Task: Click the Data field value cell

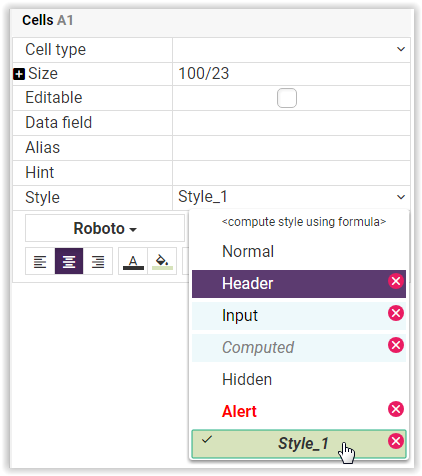Action: tap(291, 123)
